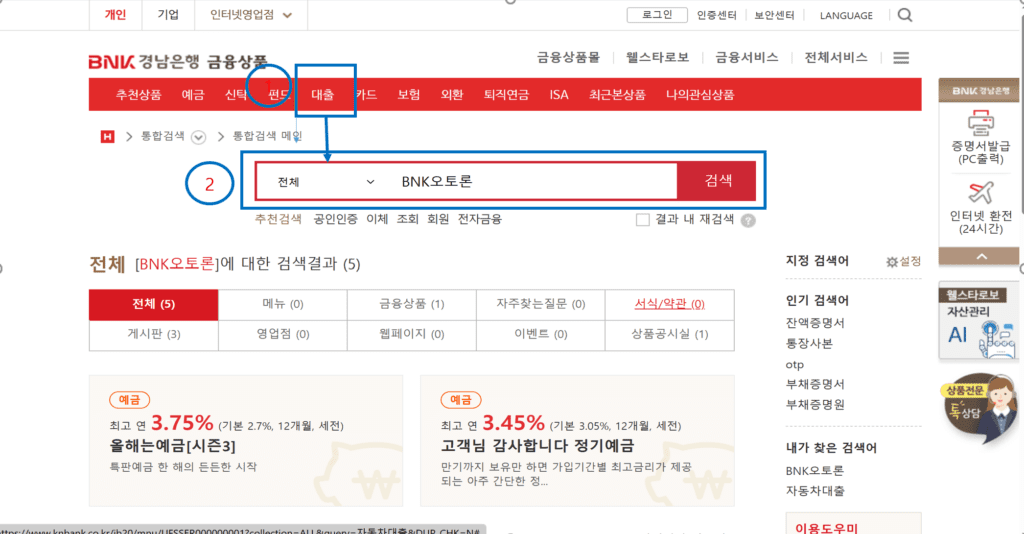Open the ISA menu
This screenshot has width=1024, height=534.
559,95
